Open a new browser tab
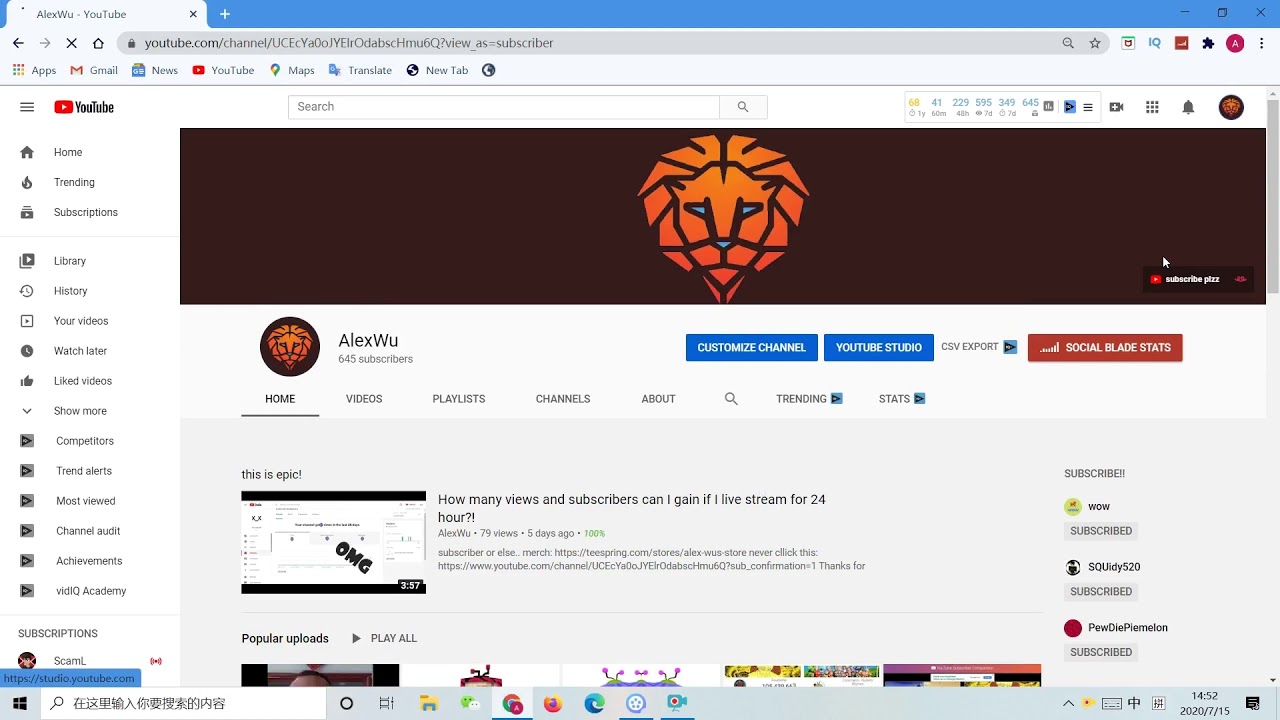 225,14
